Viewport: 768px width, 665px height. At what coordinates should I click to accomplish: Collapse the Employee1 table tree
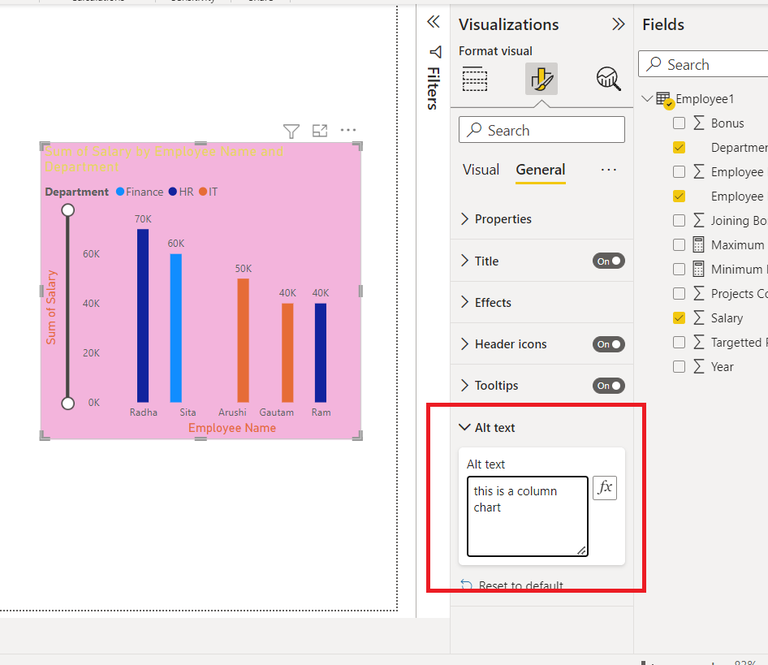[x=648, y=98]
